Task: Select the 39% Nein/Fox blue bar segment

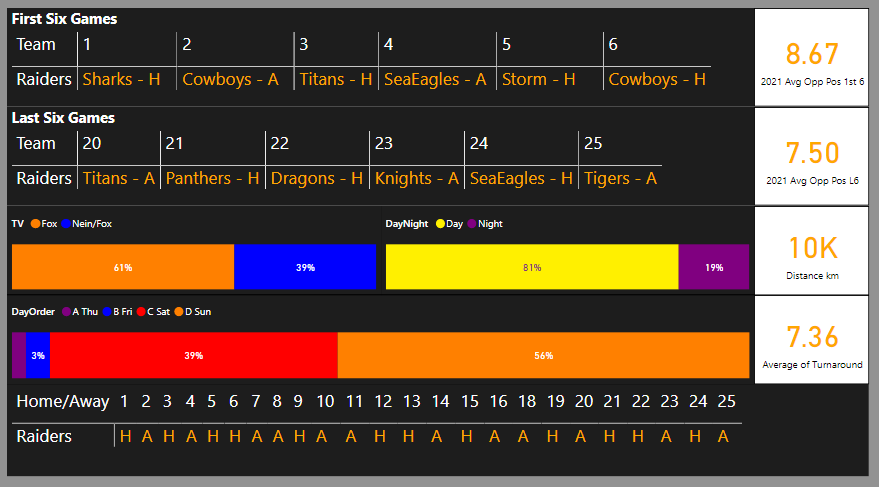Action: tap(305, 267)
